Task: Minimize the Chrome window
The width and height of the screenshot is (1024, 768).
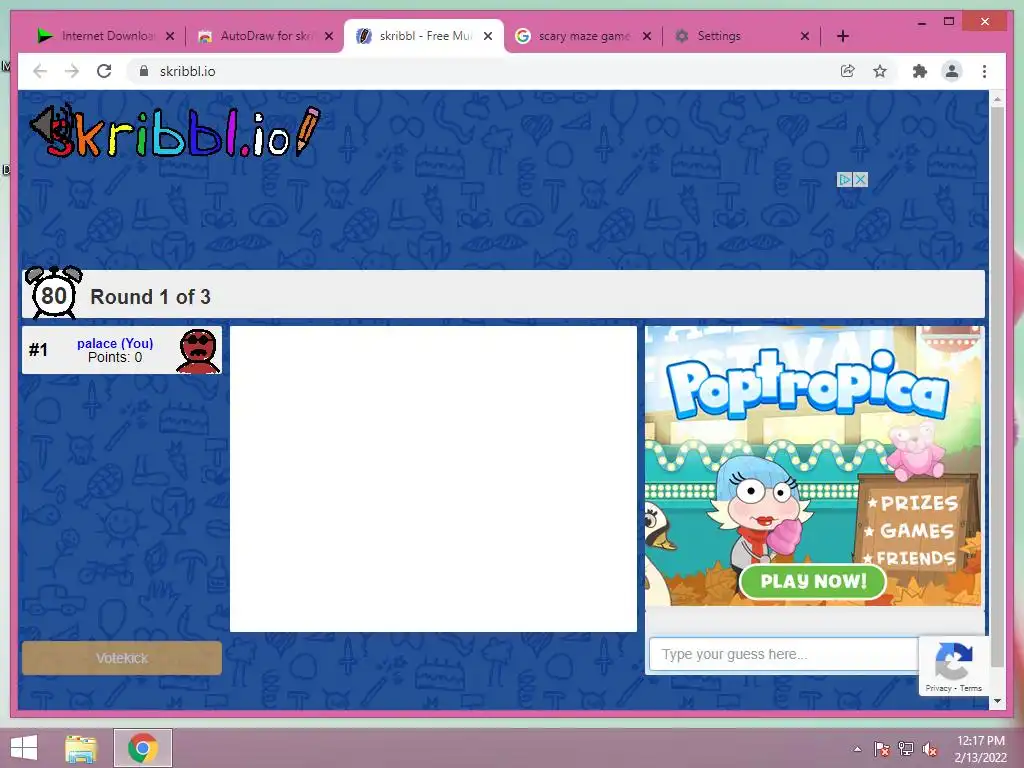Action: click(921, 22)
